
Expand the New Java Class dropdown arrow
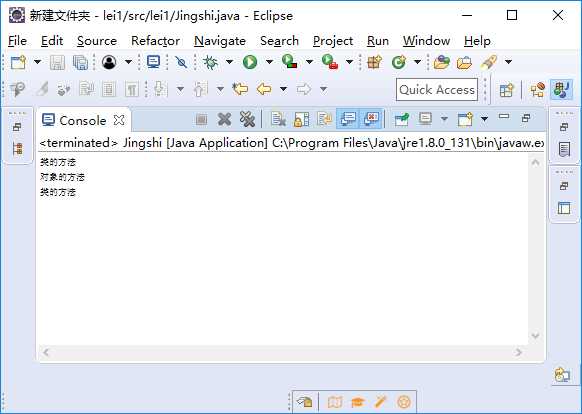click(418, 62)
